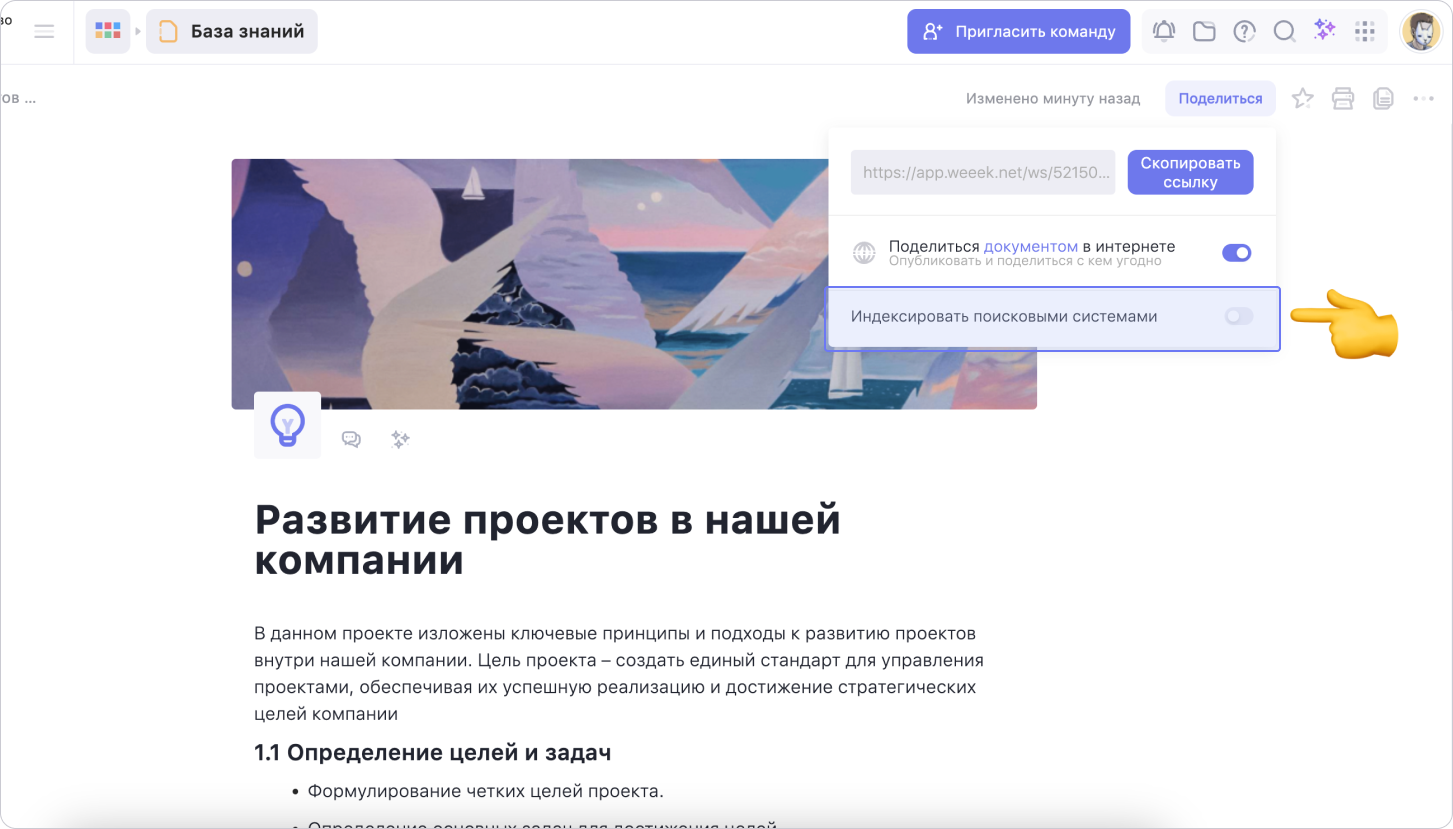
Task: Open the hamburger sidebar menu
Action: 44,31
